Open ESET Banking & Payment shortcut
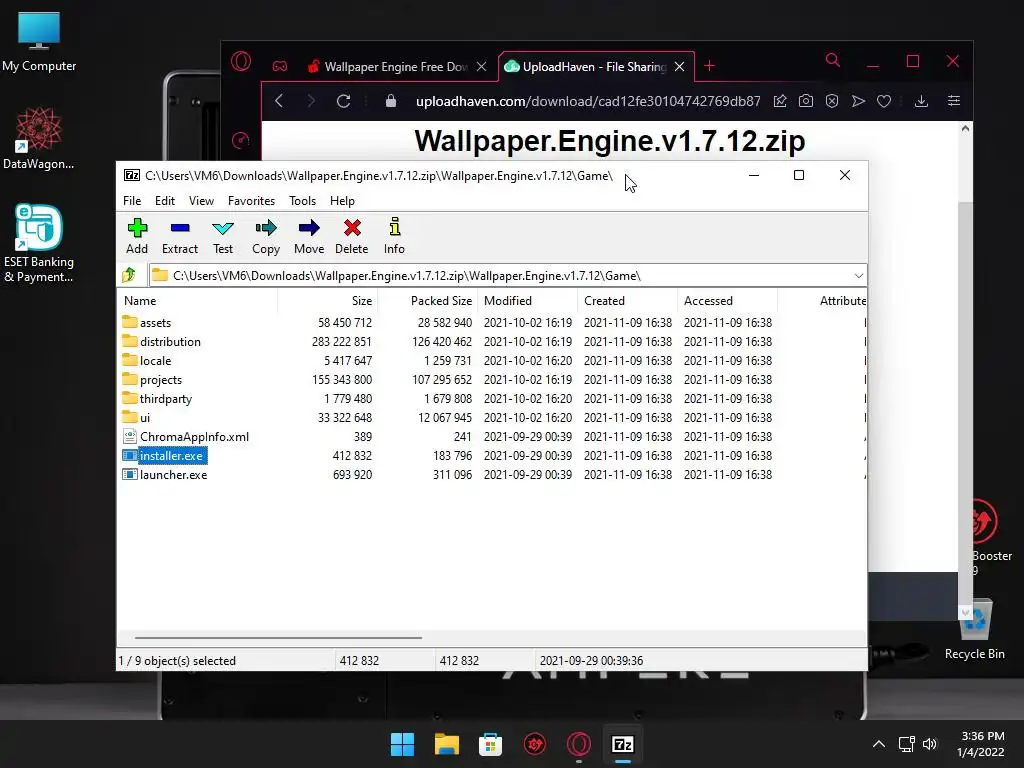 pyautogui.click(x=39, y=243)
